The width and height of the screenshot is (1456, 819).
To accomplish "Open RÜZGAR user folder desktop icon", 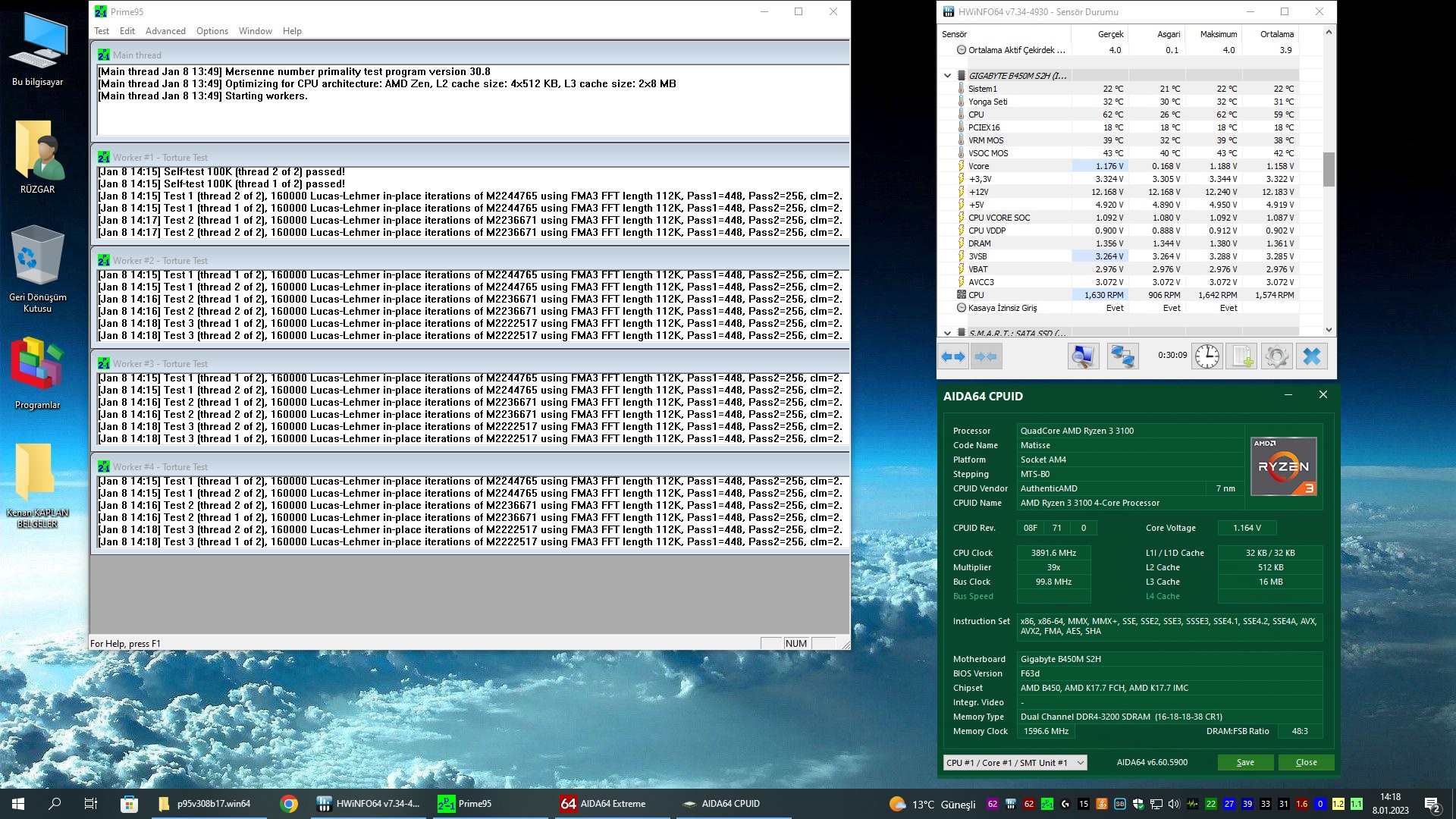I will click(x=38, y=157).
